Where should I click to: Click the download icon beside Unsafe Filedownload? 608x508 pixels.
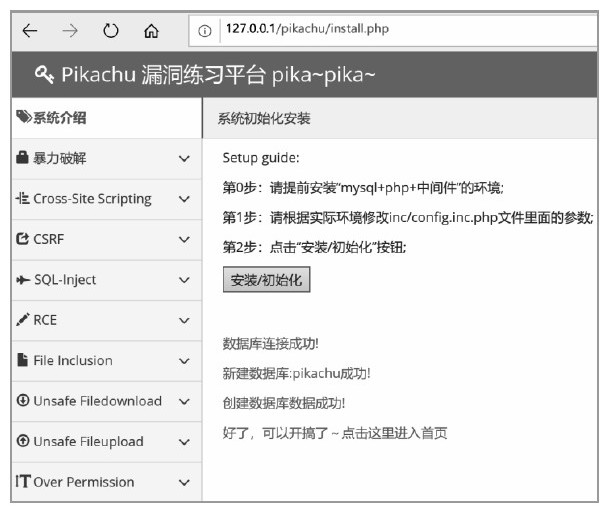pos(23,401)
